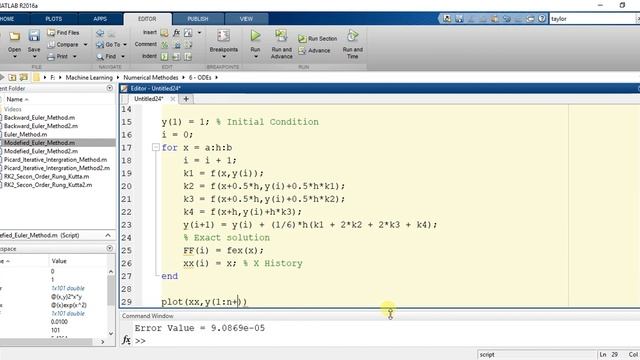The height and width of the screenshot is (360, 640).
Task: Add a new editor tab with plus
Action: click(x=186, y=99)
